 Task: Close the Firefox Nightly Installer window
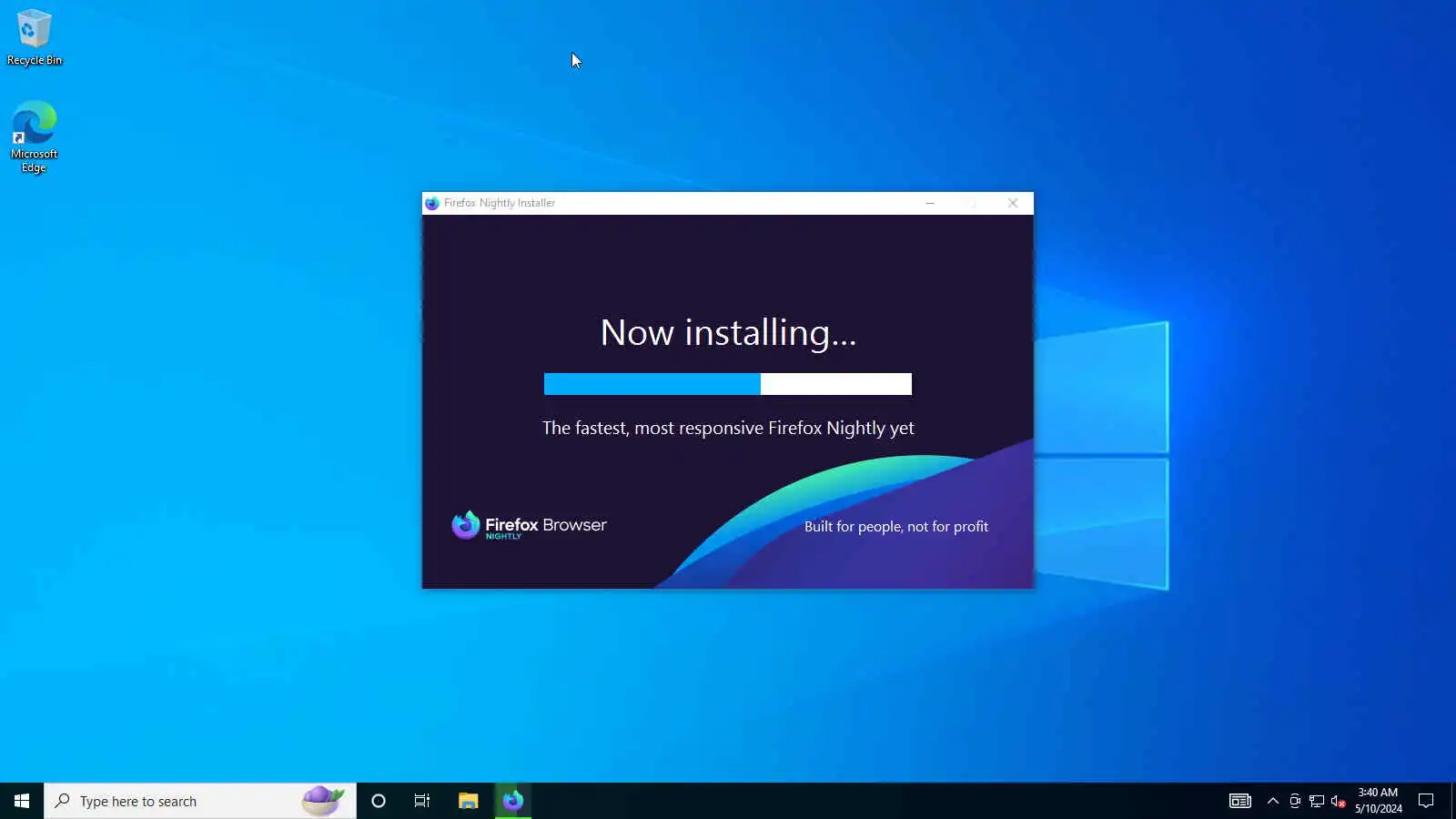click(x=1013, y=203)
